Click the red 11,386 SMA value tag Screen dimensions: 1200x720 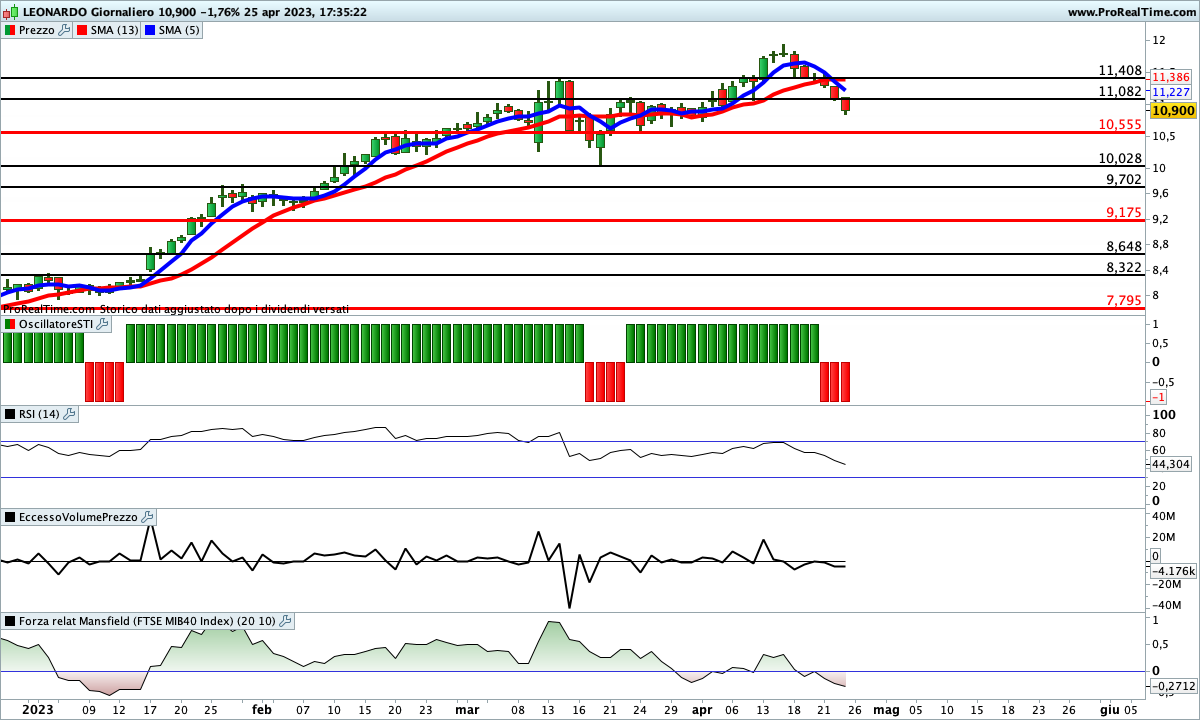point(1171,77)
